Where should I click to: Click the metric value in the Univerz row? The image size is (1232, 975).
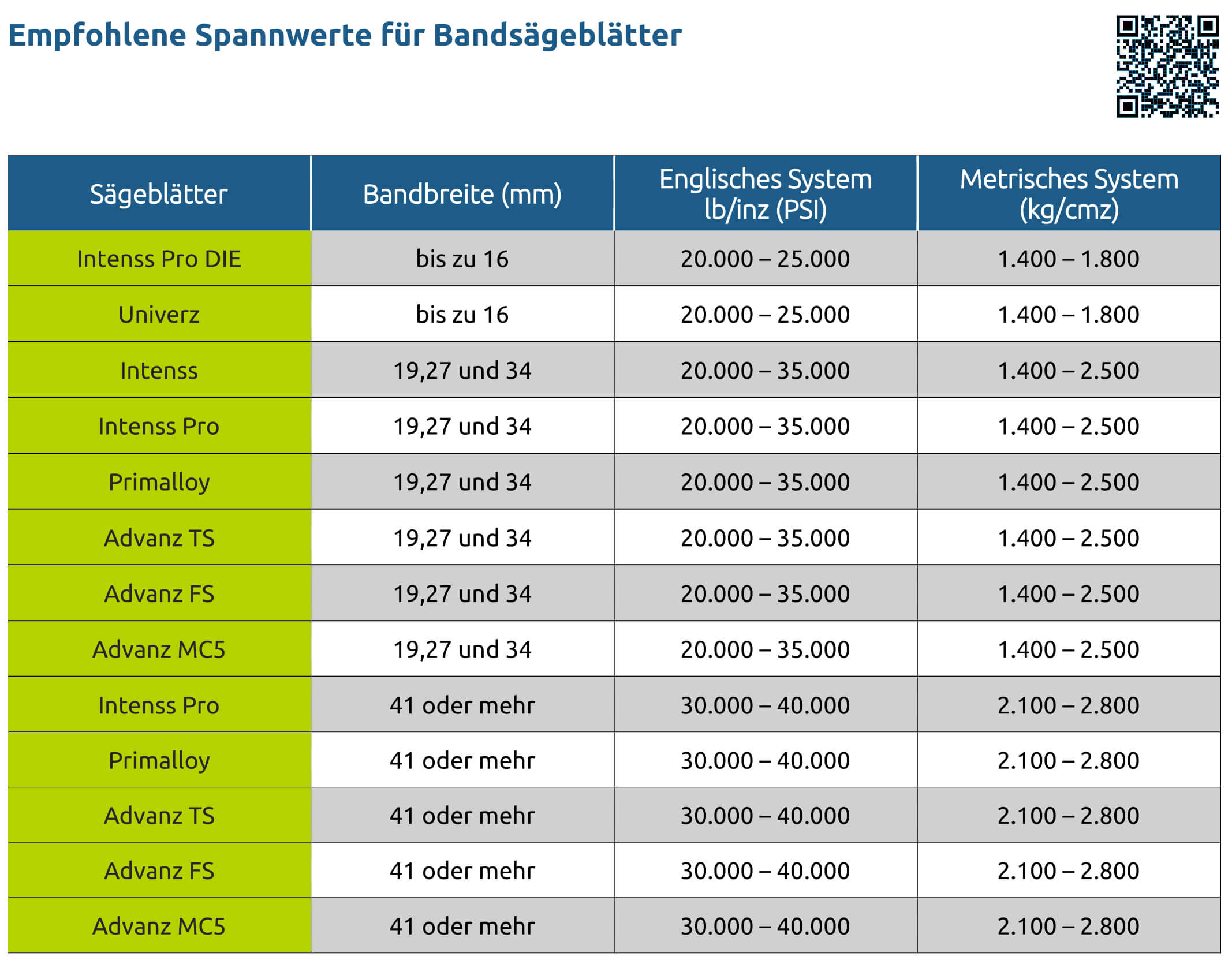click(x=1069, y=315)
